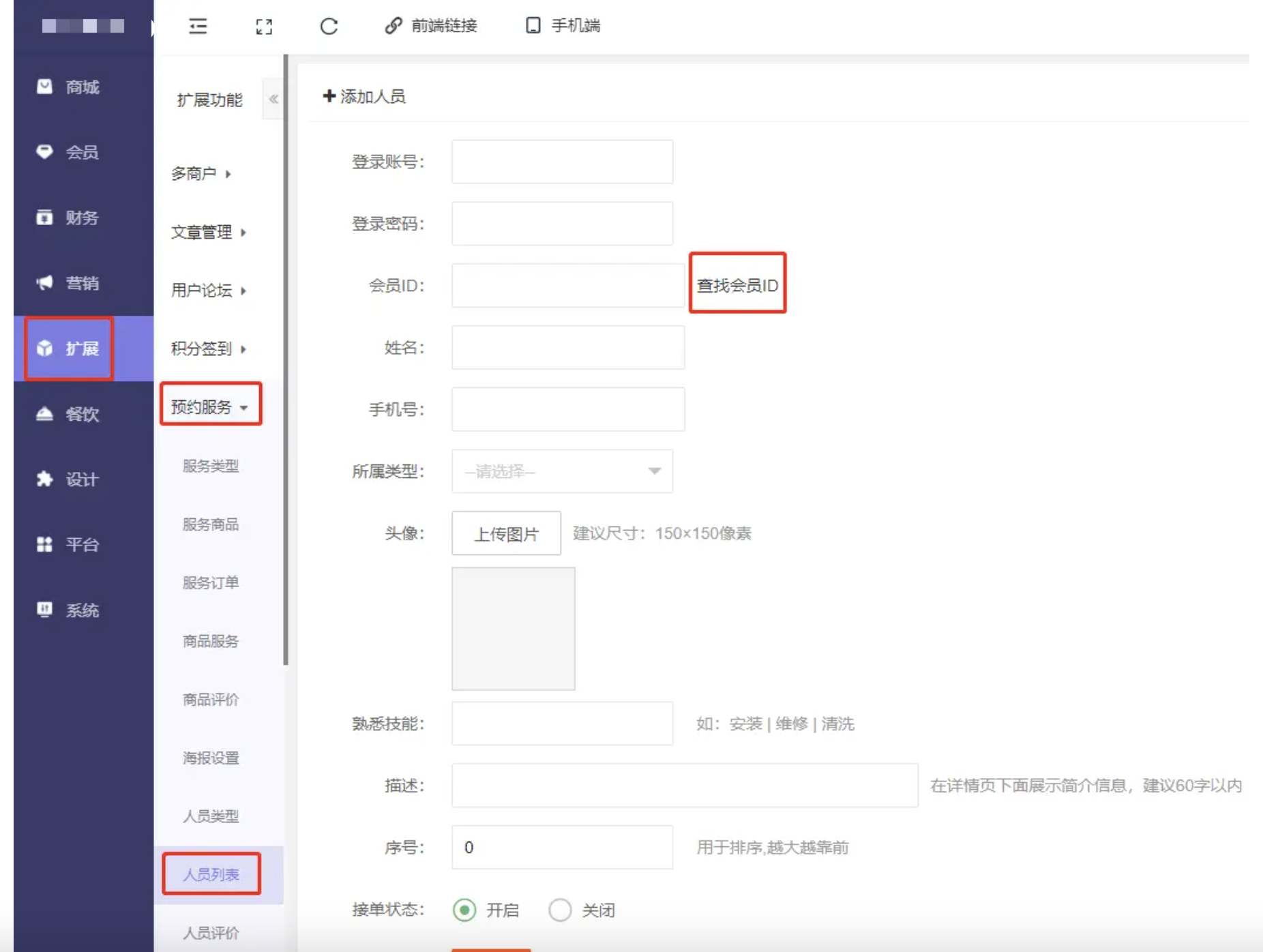Viewport: 1263px width, 952px height.
Task: Click the submenu vertical scrollbar
Action: point(286,359)
